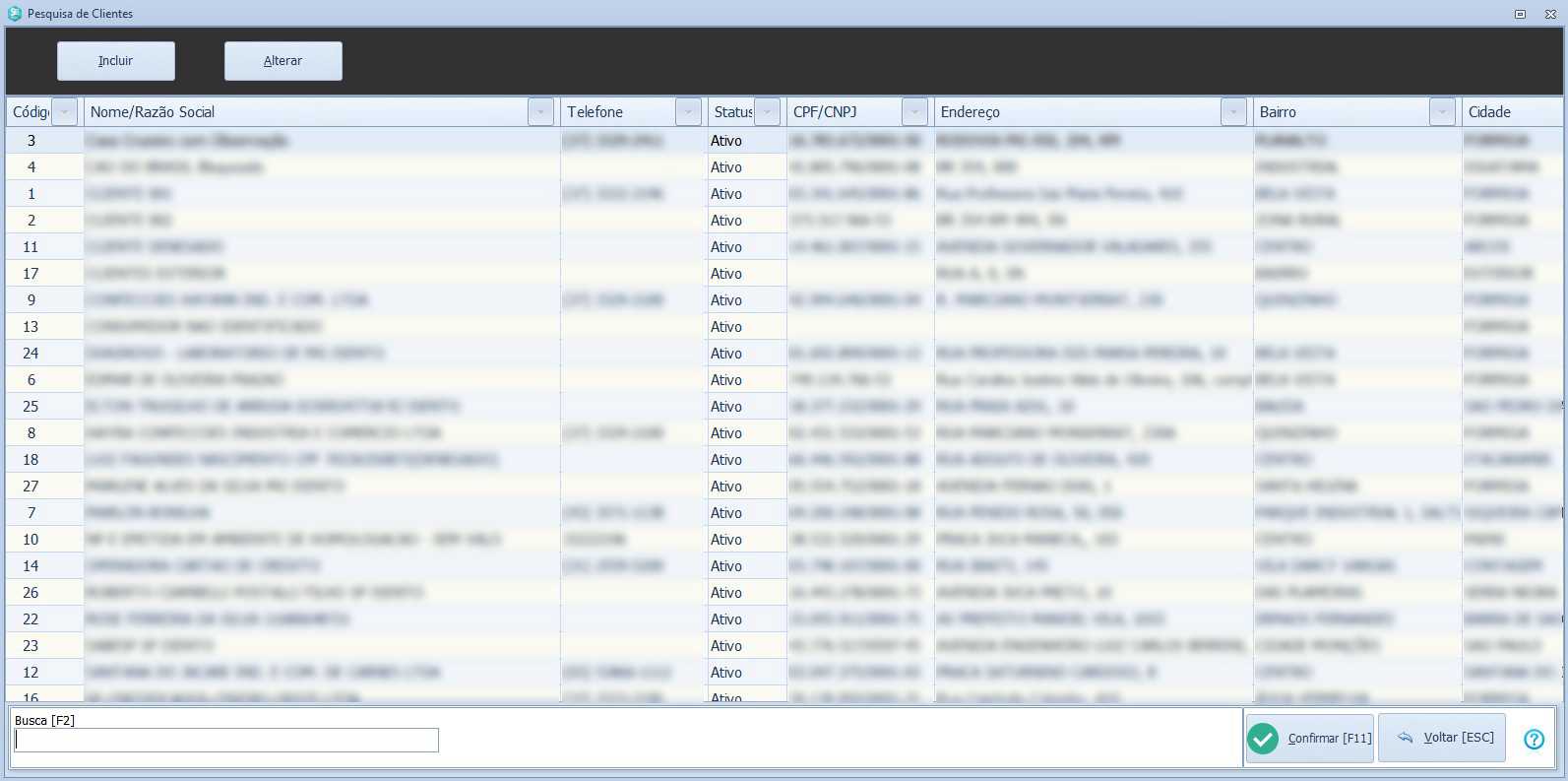Open the Código column filter dropdown
Screen dimensions: 1568x781
(x=64, y=112)
